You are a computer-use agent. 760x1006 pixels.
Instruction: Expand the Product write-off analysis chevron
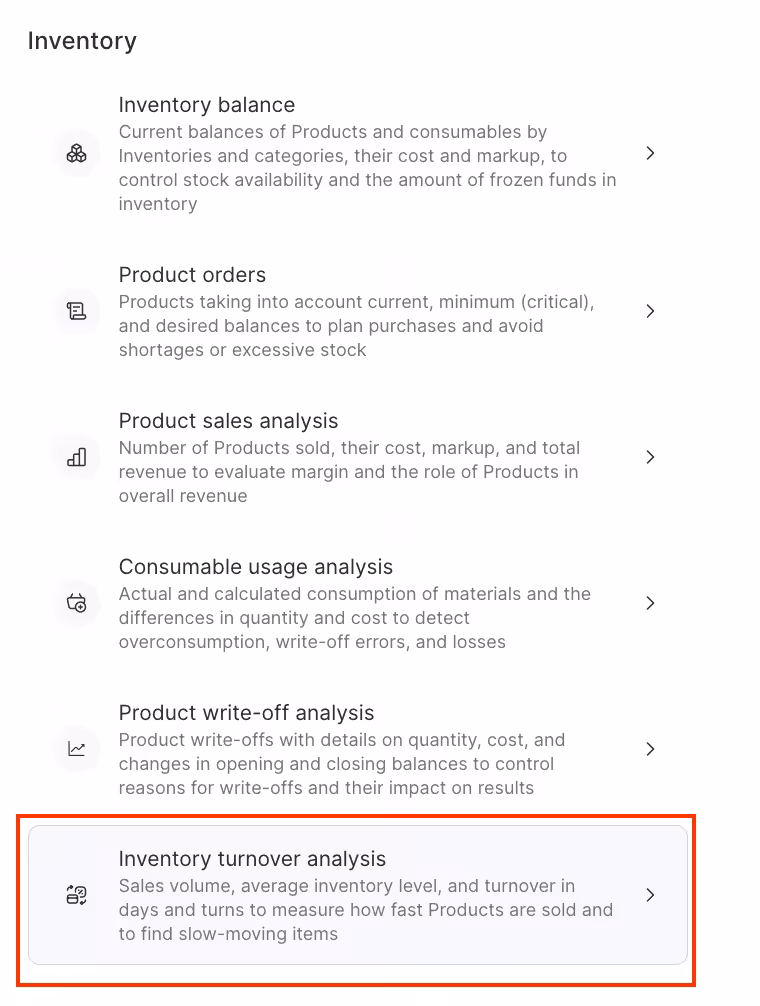coord(650,749)
